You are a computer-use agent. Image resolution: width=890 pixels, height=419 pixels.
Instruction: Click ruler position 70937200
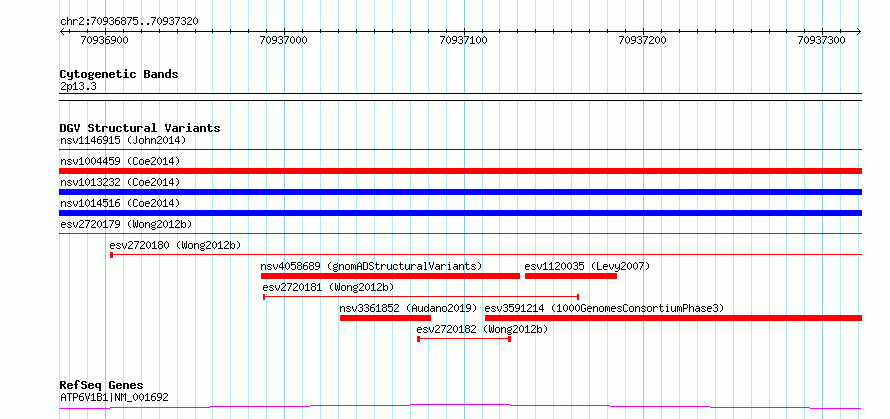(x=643, y=40)
